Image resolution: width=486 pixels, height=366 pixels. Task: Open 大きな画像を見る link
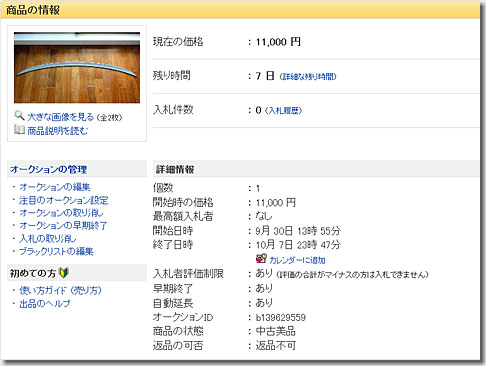[61, 117]
